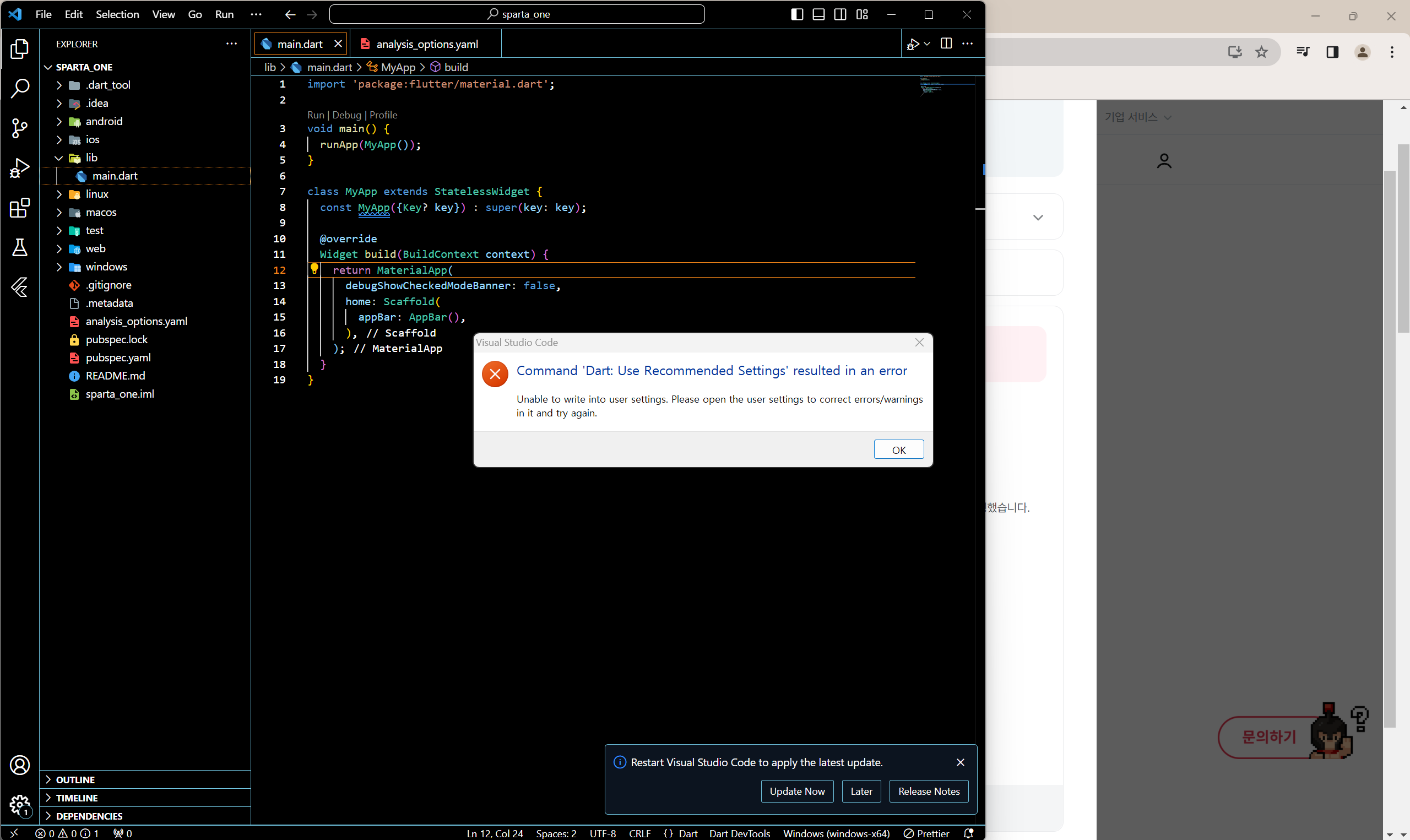The height and width of the screenshot is (840, 1410).
Task: Click Ln 12, Col 24 in status bar
Action: click(x=495, y=833)
